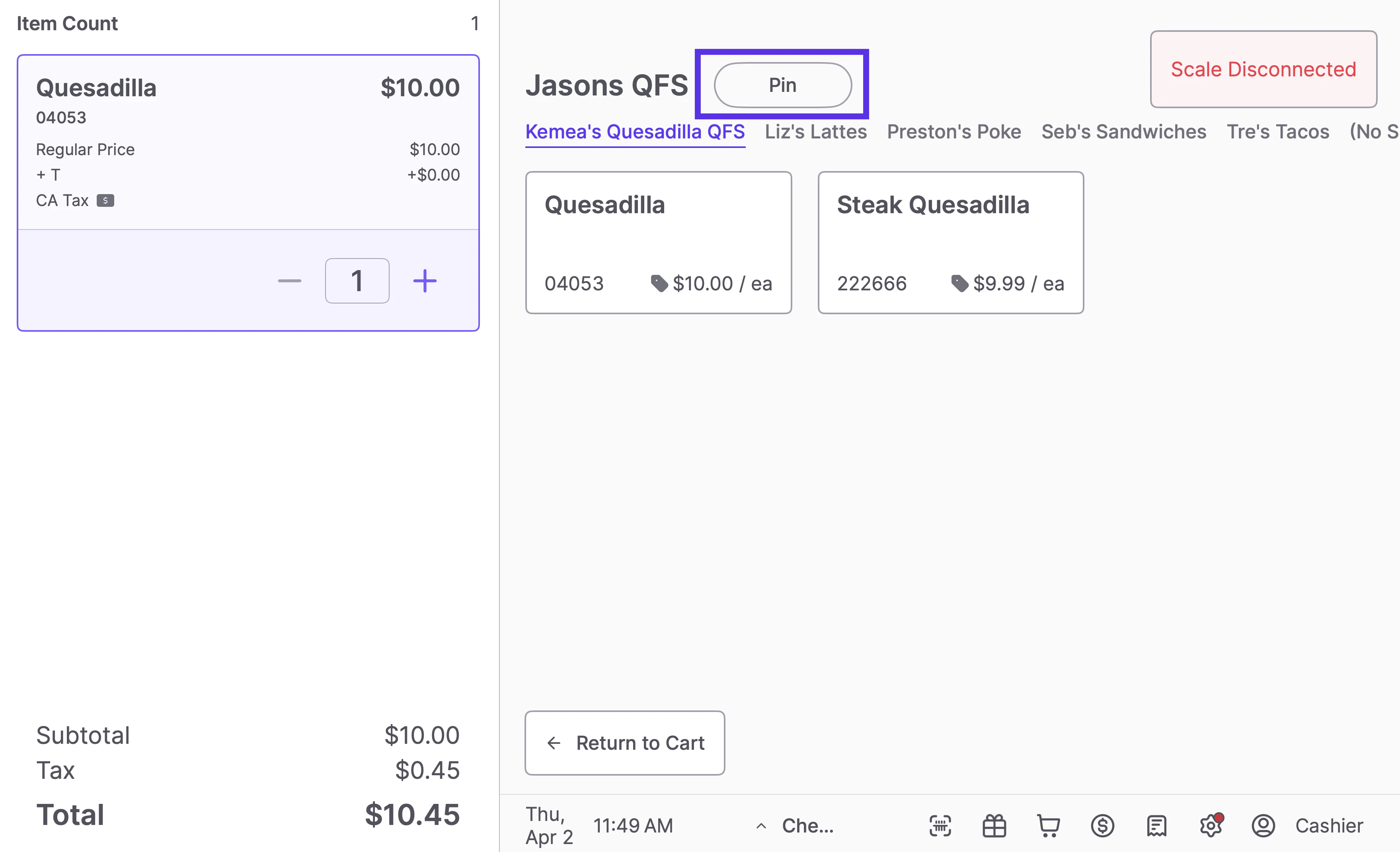This screenshot has height=852, width=1400.
Task: Click the Cashier user profile icon
Action: pyautogui.click(x=1263, y=825)
